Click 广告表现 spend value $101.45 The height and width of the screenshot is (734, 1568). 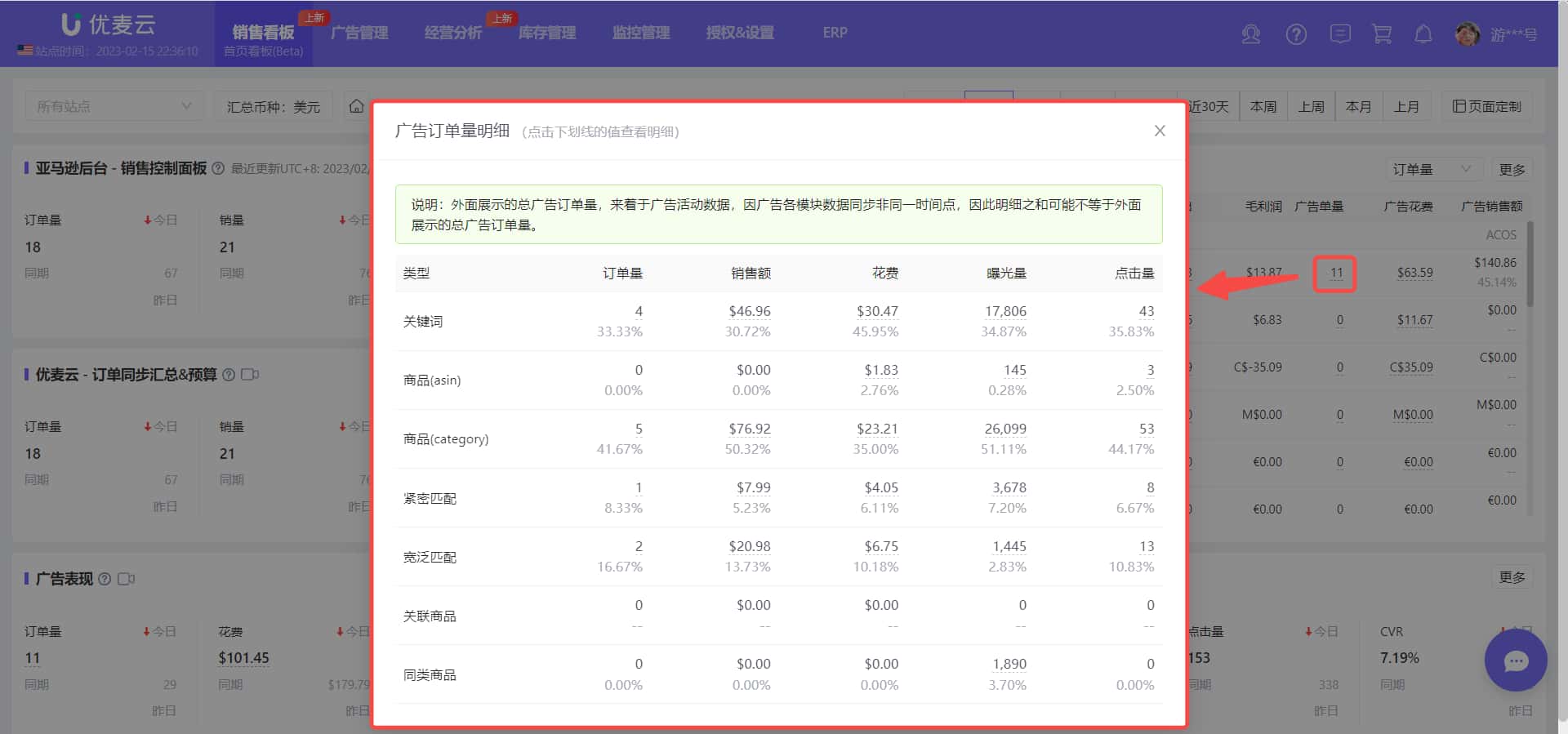243,657
